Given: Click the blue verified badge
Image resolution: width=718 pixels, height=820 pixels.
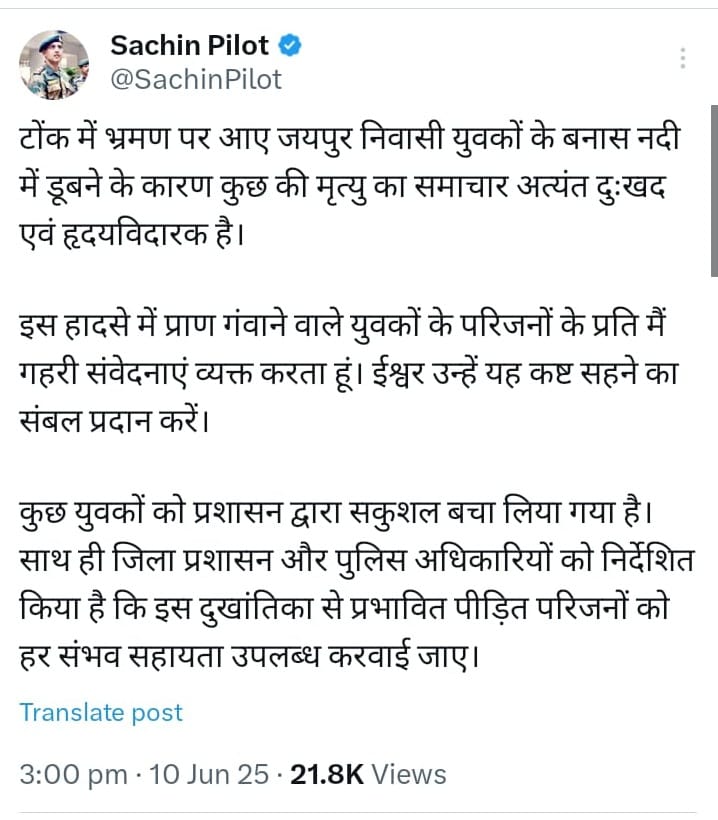Looking at the screenshot, I should tap(293, 46).
